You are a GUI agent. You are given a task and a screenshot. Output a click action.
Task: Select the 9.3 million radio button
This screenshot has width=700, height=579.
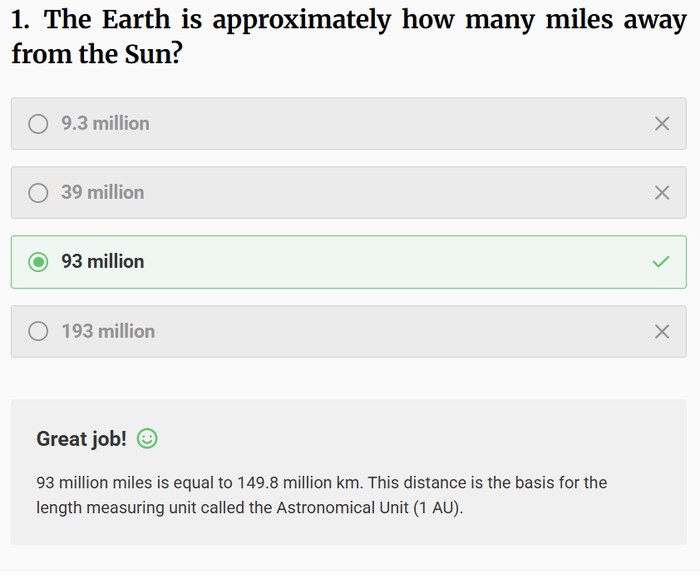(38, 124)
